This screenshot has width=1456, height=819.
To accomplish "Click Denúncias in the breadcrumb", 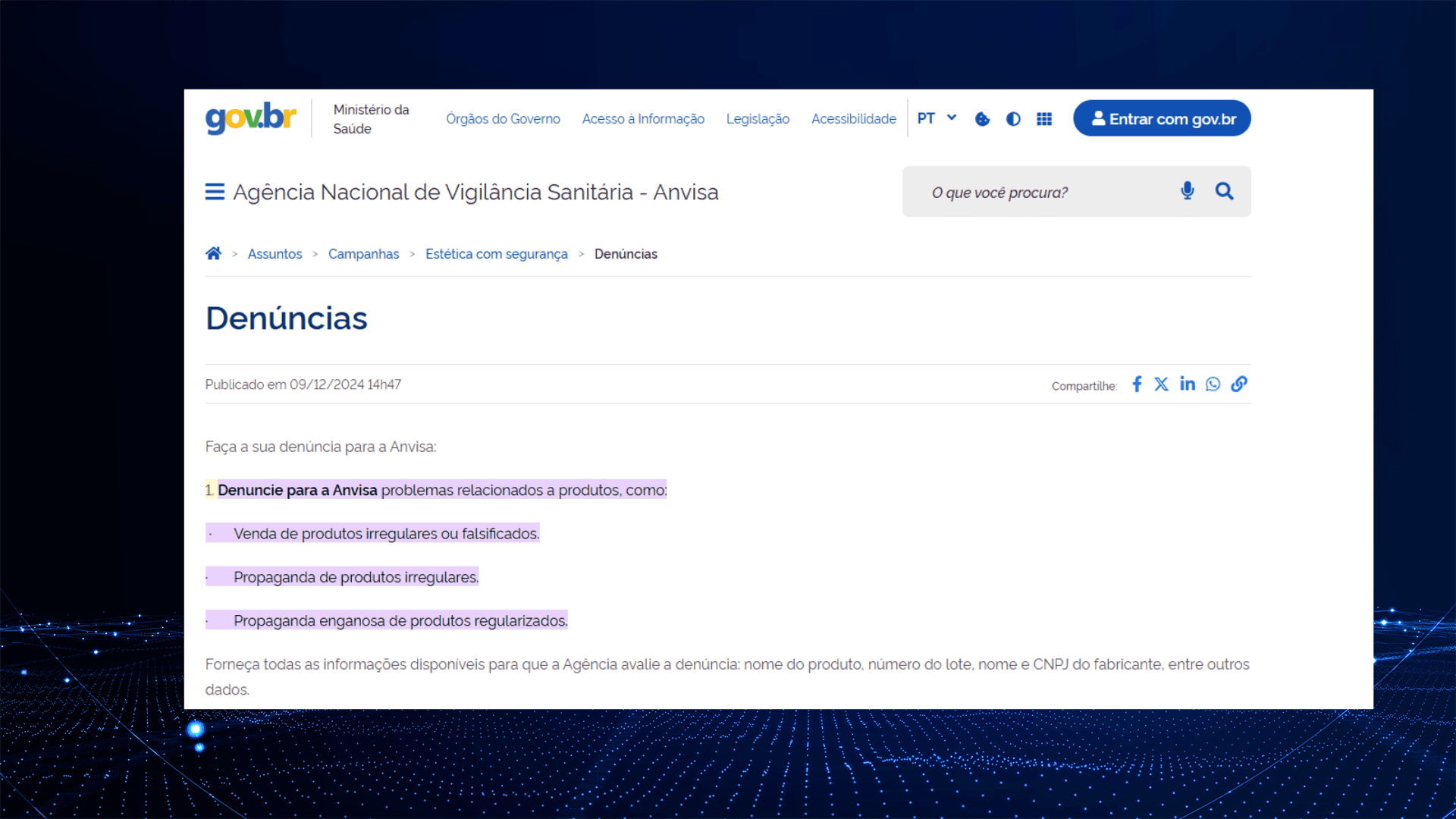I will point(626,254).
